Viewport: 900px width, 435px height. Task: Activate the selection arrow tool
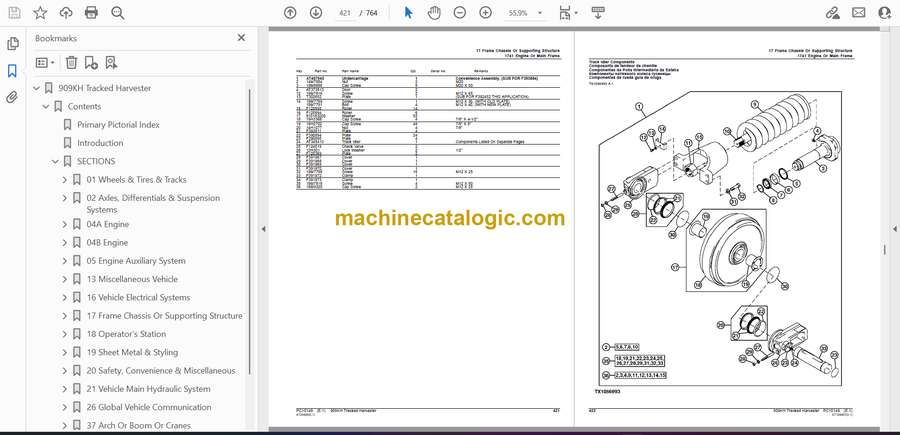tap(408, 13)
